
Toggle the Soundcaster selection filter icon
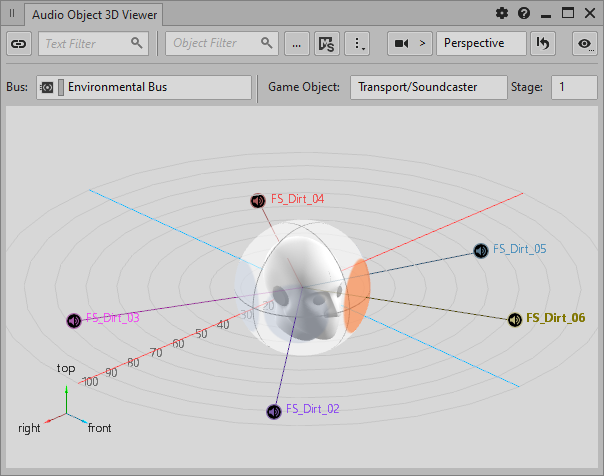tap(326, 43)
